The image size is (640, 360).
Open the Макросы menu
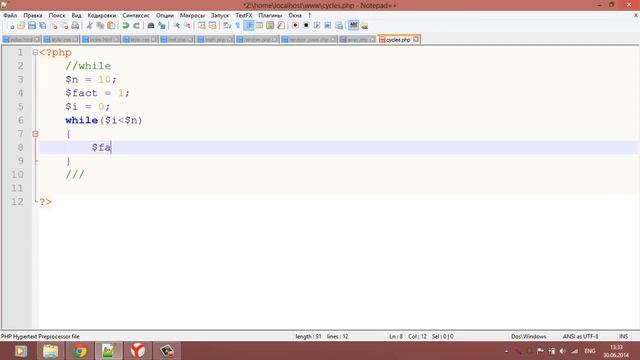coord(192,15)
